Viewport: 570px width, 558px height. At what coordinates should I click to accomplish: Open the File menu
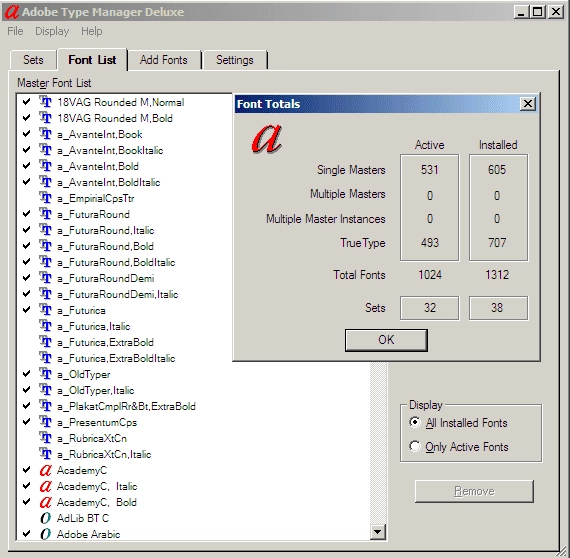pos(15,31)
